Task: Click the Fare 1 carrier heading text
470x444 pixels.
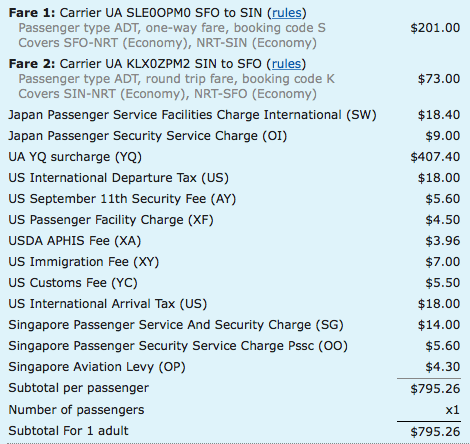Action: coord(157,13)
